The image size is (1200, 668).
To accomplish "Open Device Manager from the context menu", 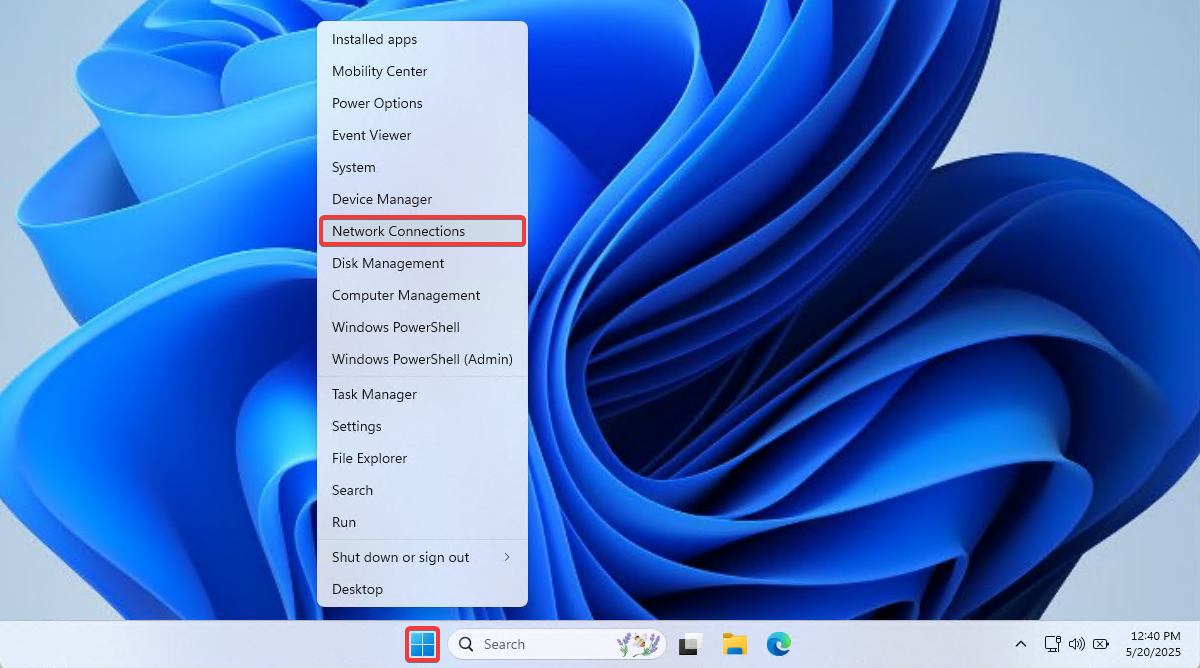I will coord(382,199).
